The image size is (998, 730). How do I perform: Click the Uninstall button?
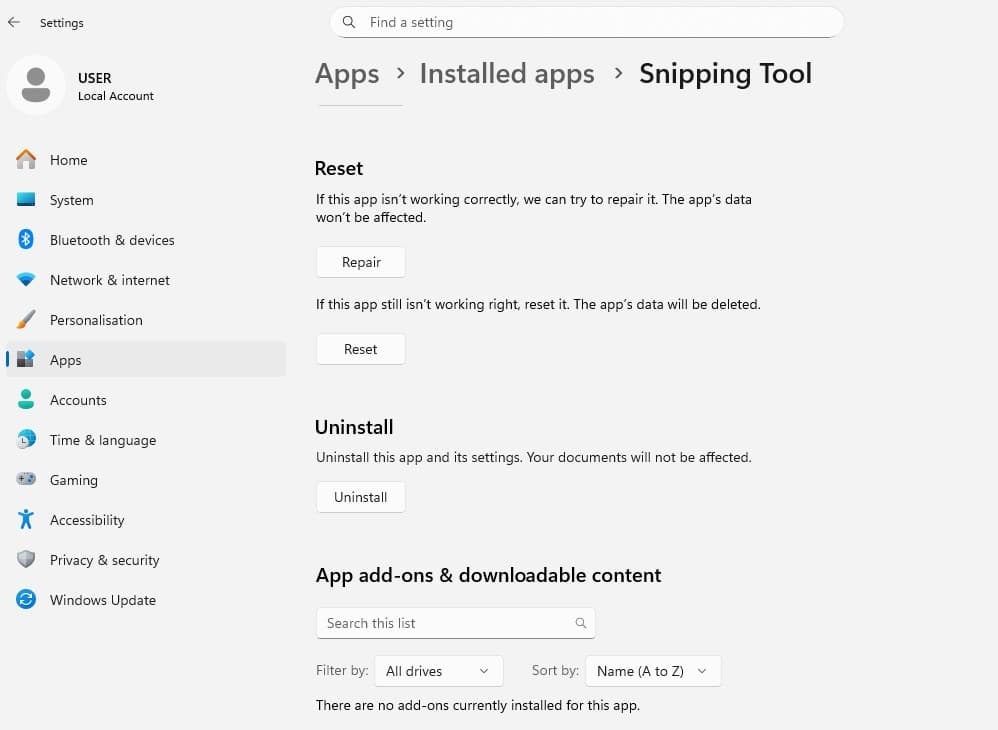click(361, 497)
